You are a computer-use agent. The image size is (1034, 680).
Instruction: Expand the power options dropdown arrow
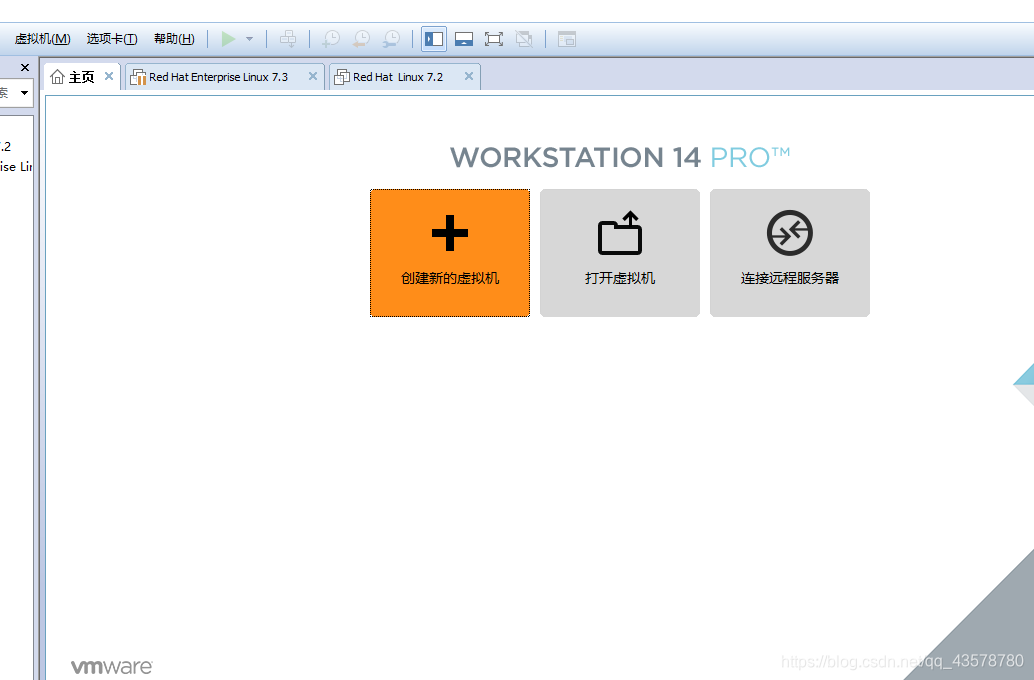(x=249, y=39)
